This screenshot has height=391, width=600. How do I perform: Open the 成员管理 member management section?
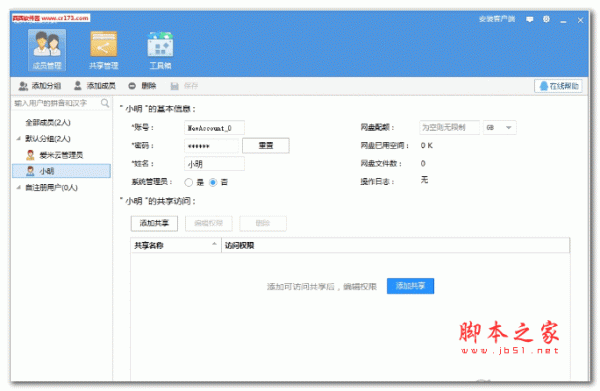pos(47,50)
